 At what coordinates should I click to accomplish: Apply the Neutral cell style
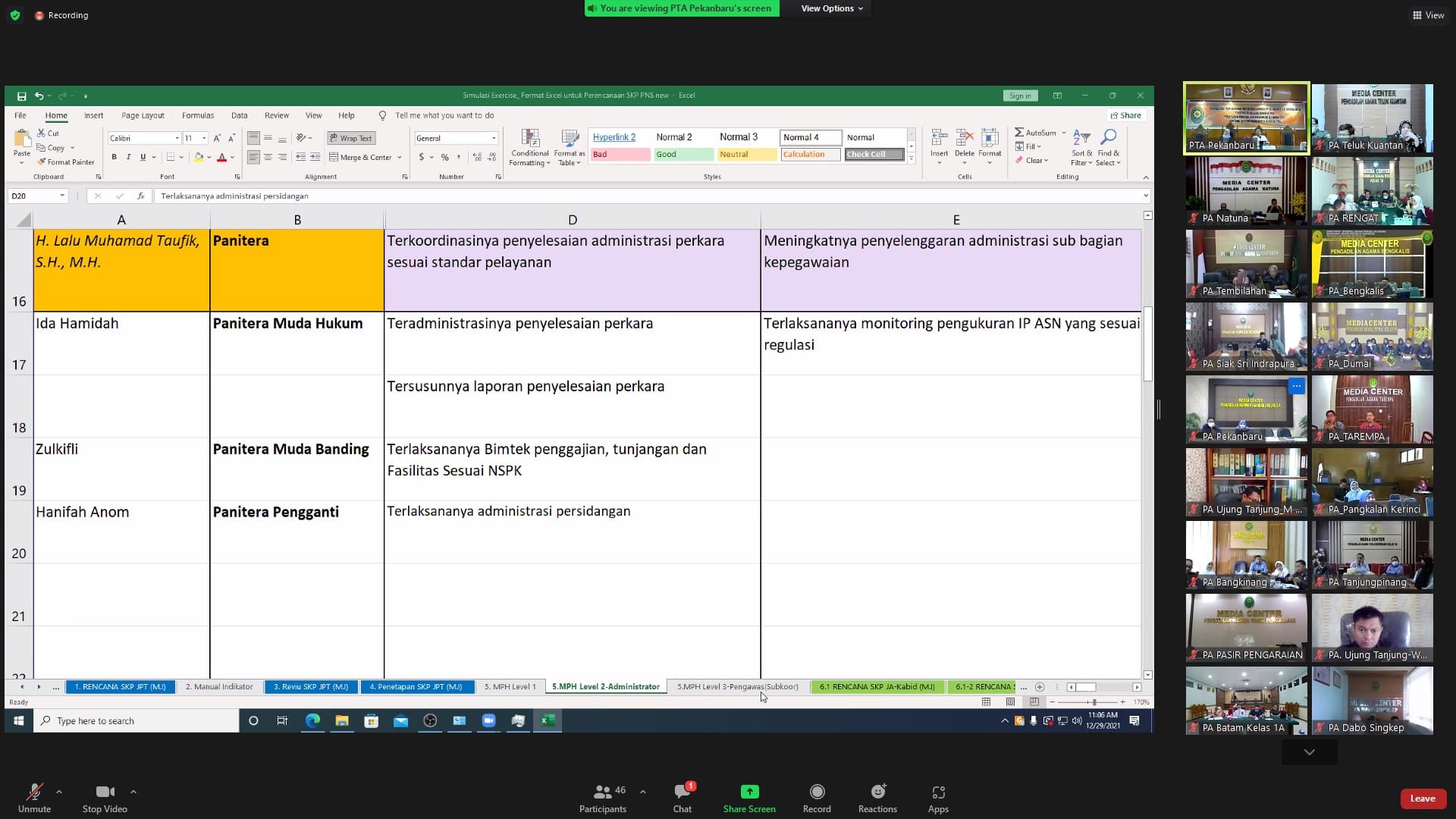tap(747, 155)
